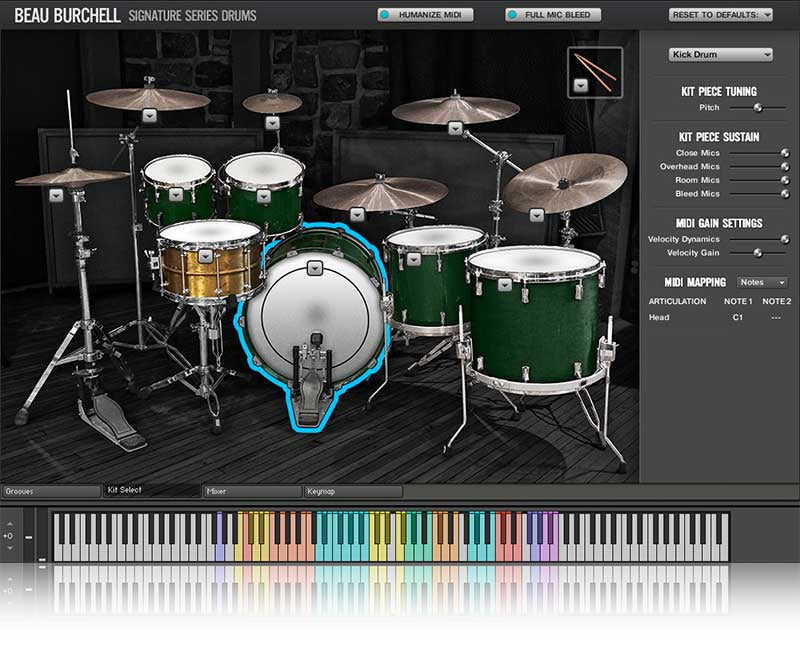
Task: Adjust the Velocity Dynamics slider
Action: 785,239
